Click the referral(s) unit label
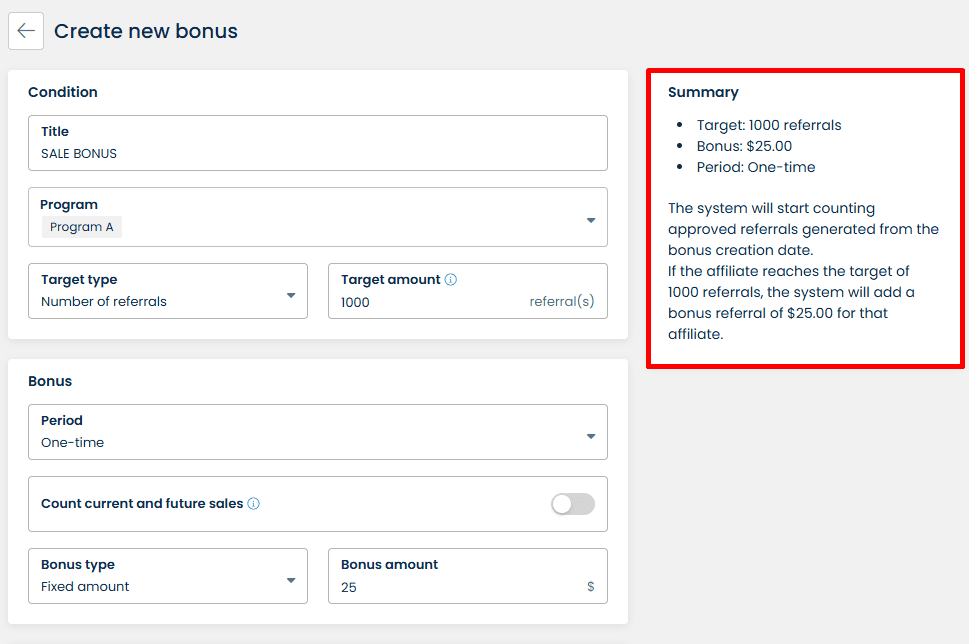This screenshot has height=644, width=969. [561, 301]
